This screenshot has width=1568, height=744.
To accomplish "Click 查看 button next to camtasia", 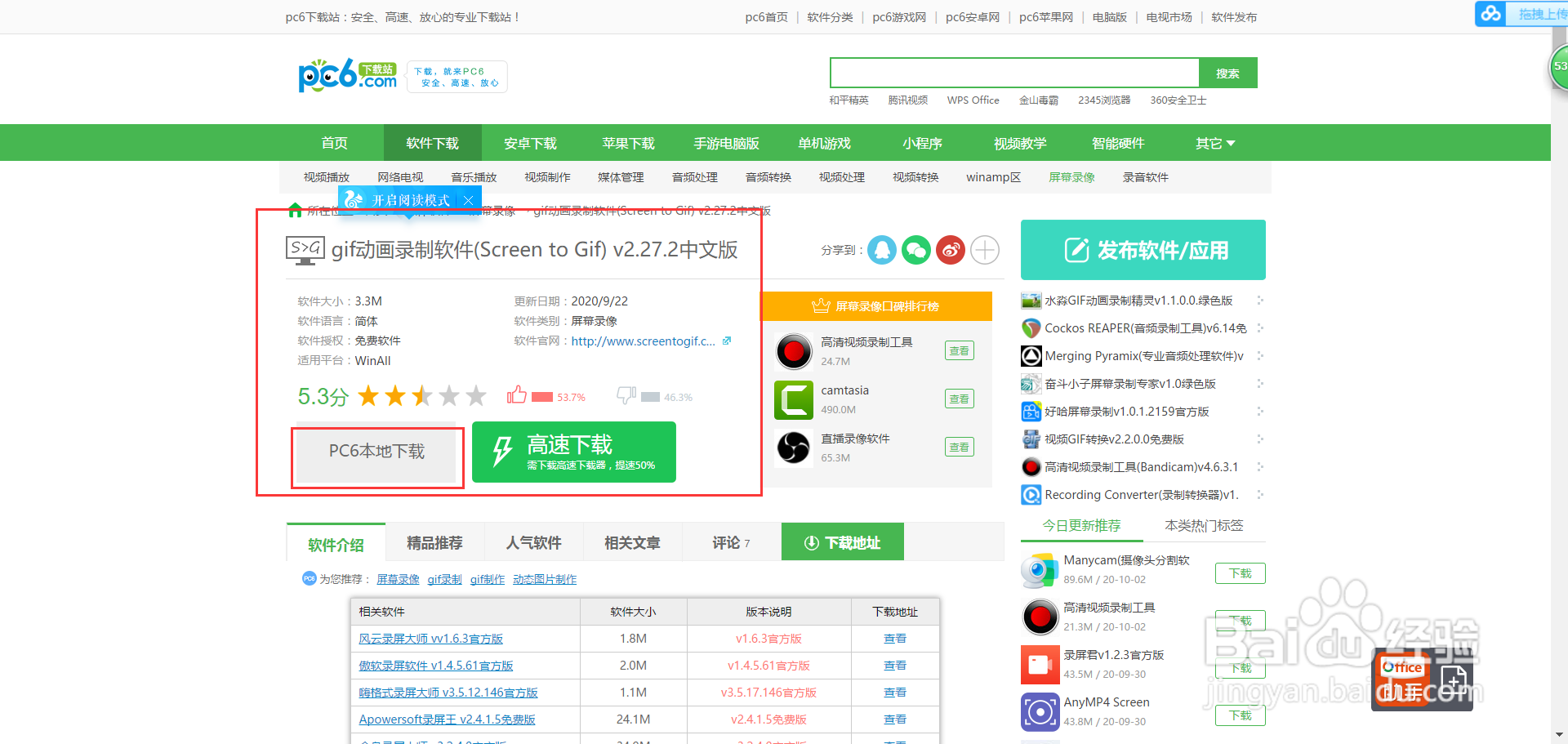I will 959,399.
